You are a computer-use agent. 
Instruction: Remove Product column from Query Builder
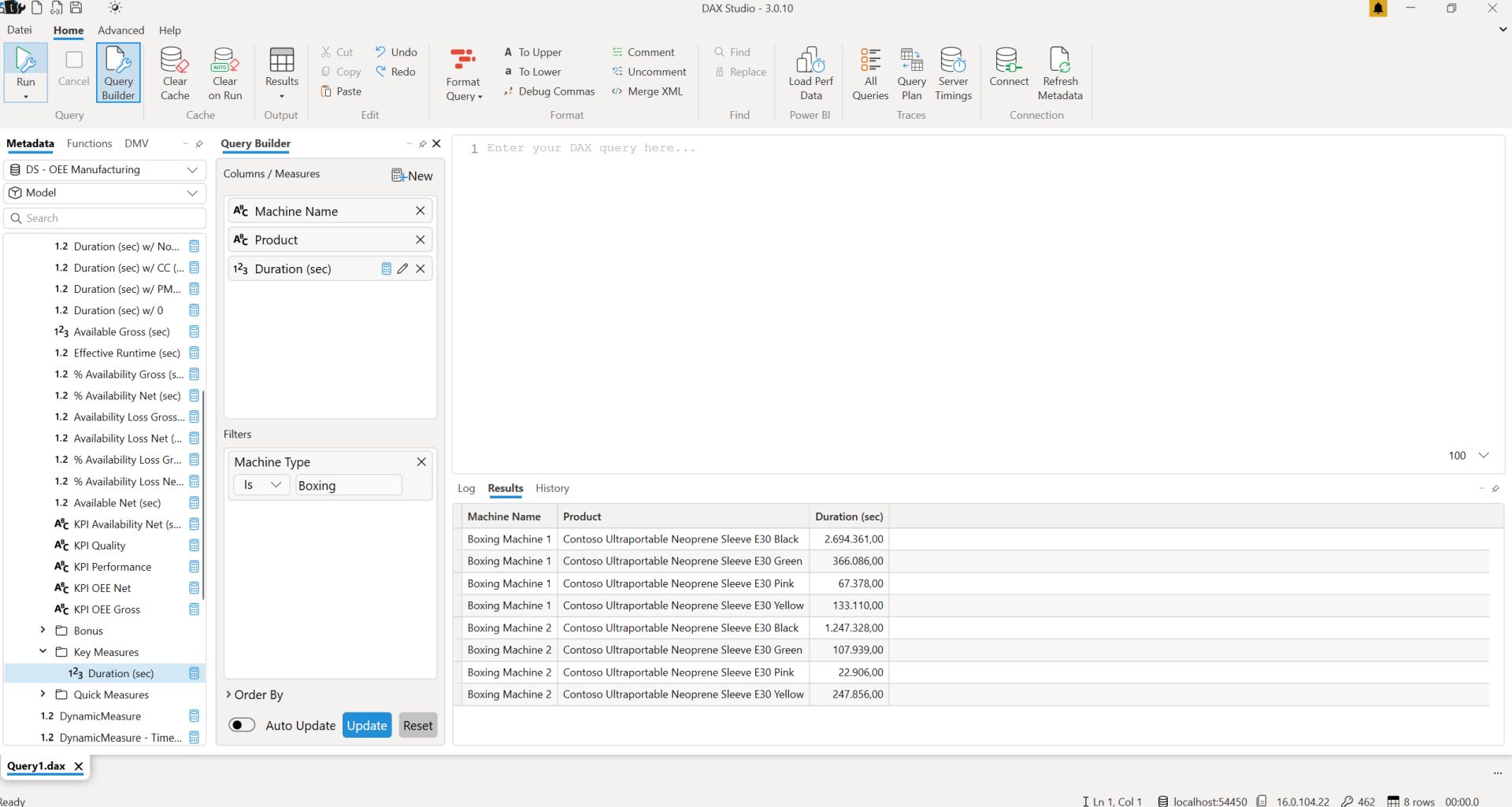coord(421,239)
